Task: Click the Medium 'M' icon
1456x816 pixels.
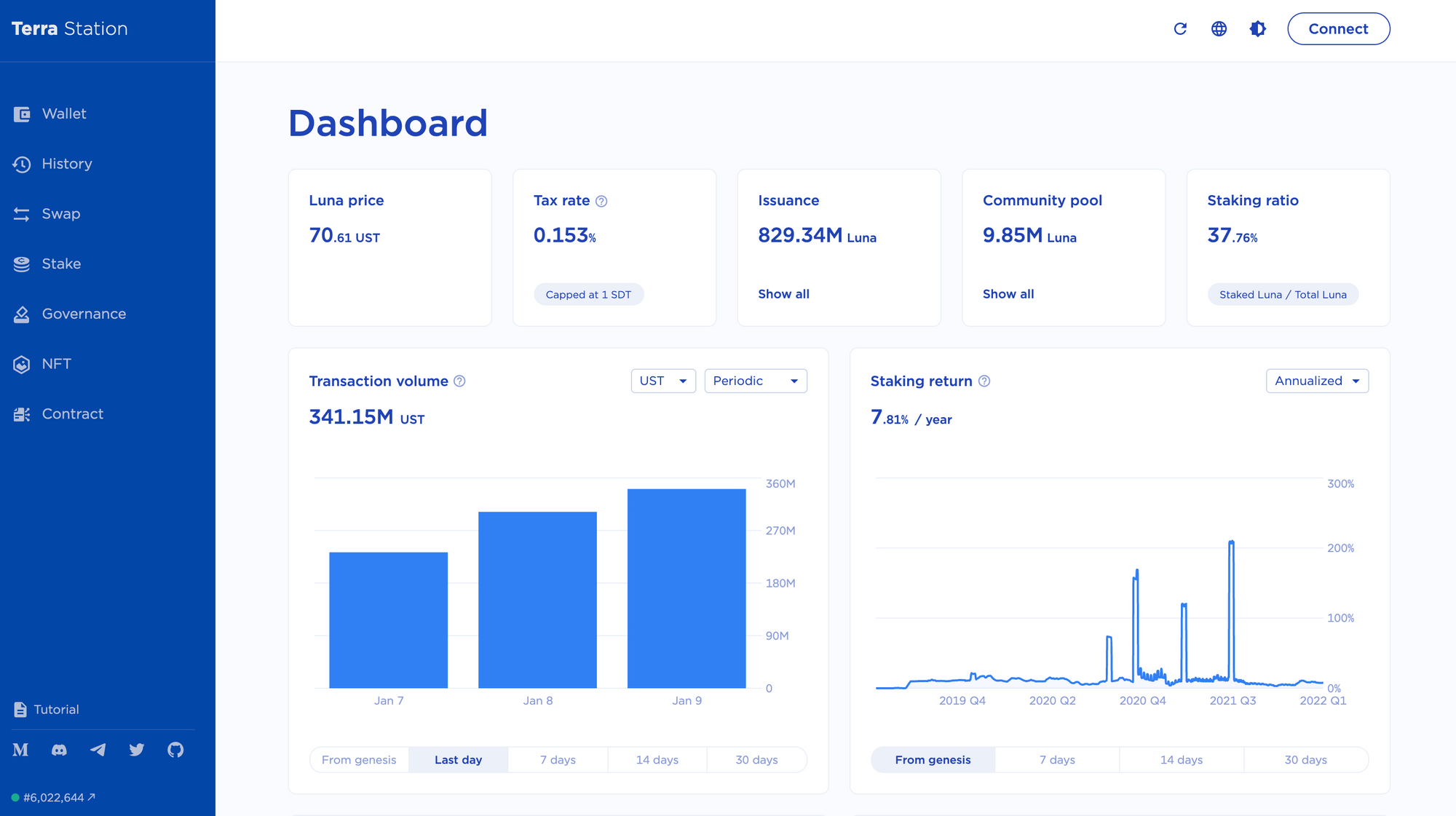Action: pos(20,750)
